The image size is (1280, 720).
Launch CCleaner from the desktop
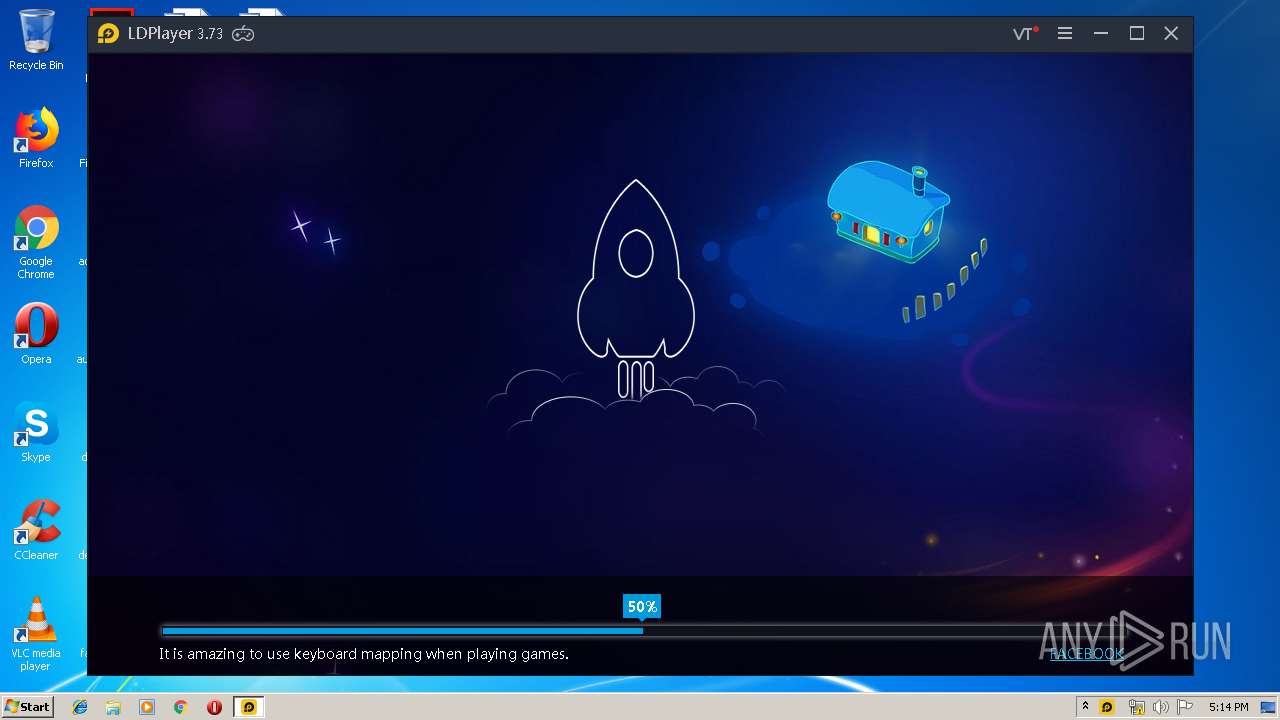pyautogui.click(x=36, y=530)
